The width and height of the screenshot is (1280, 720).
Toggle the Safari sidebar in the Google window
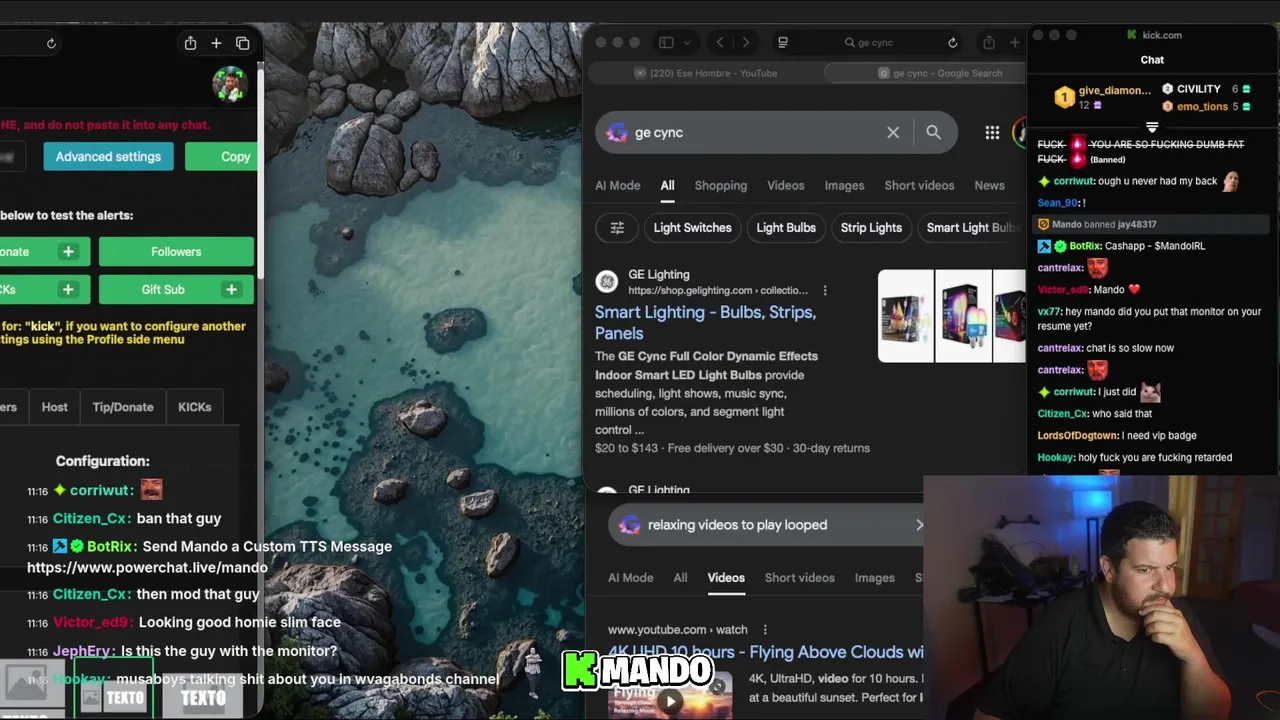[666, 43]
